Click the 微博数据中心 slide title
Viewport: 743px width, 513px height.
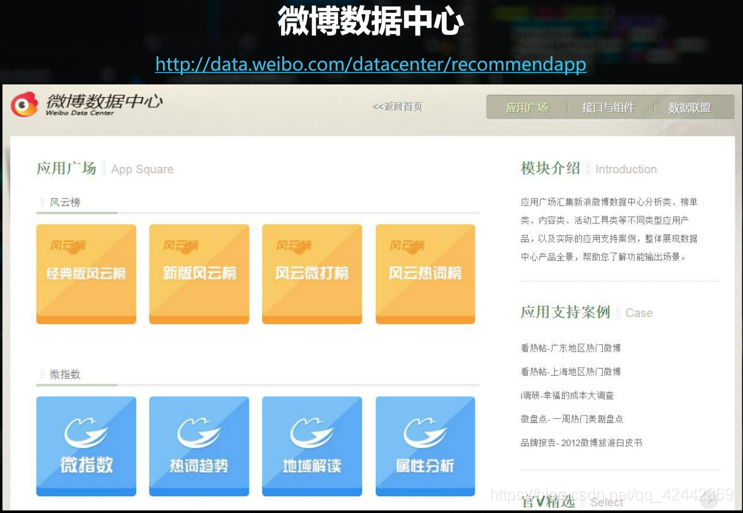(371, 21)
